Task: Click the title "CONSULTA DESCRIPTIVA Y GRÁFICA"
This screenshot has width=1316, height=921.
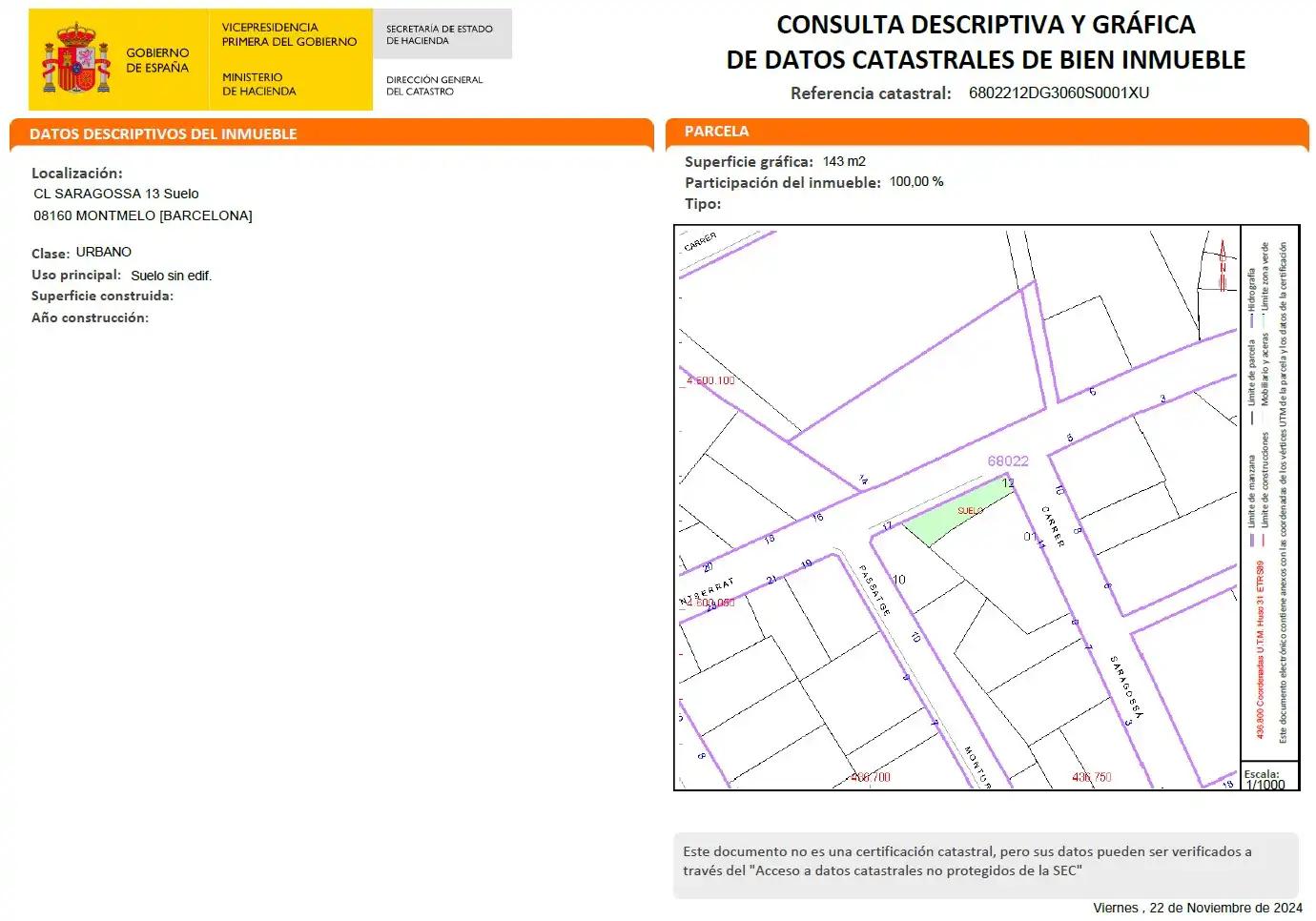Action: pos(986,24)
